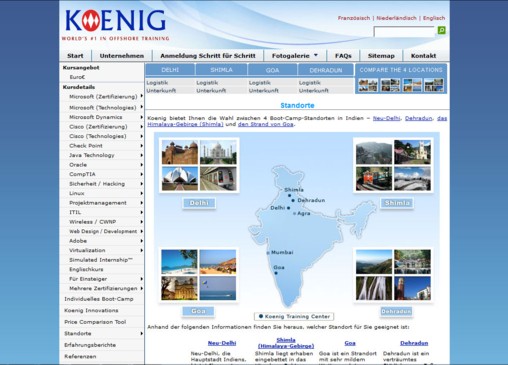Select the DELHI tab
This screenshot has width=508, height=365.
click(170, 70)
